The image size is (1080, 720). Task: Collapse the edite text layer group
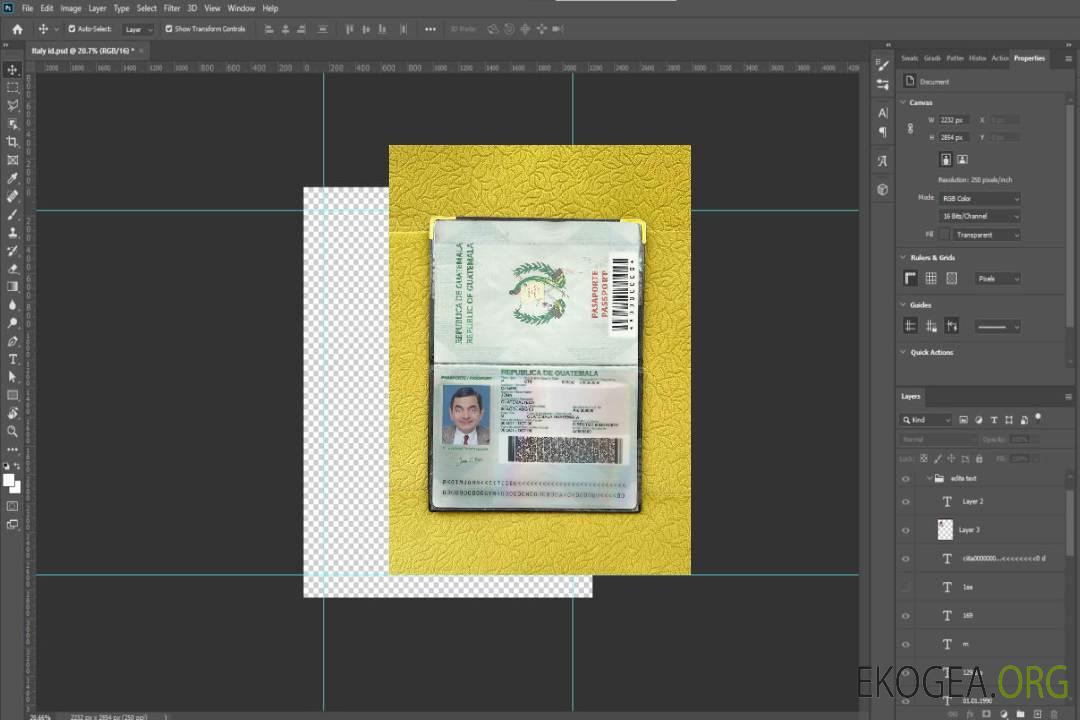(x=927, y=479)
